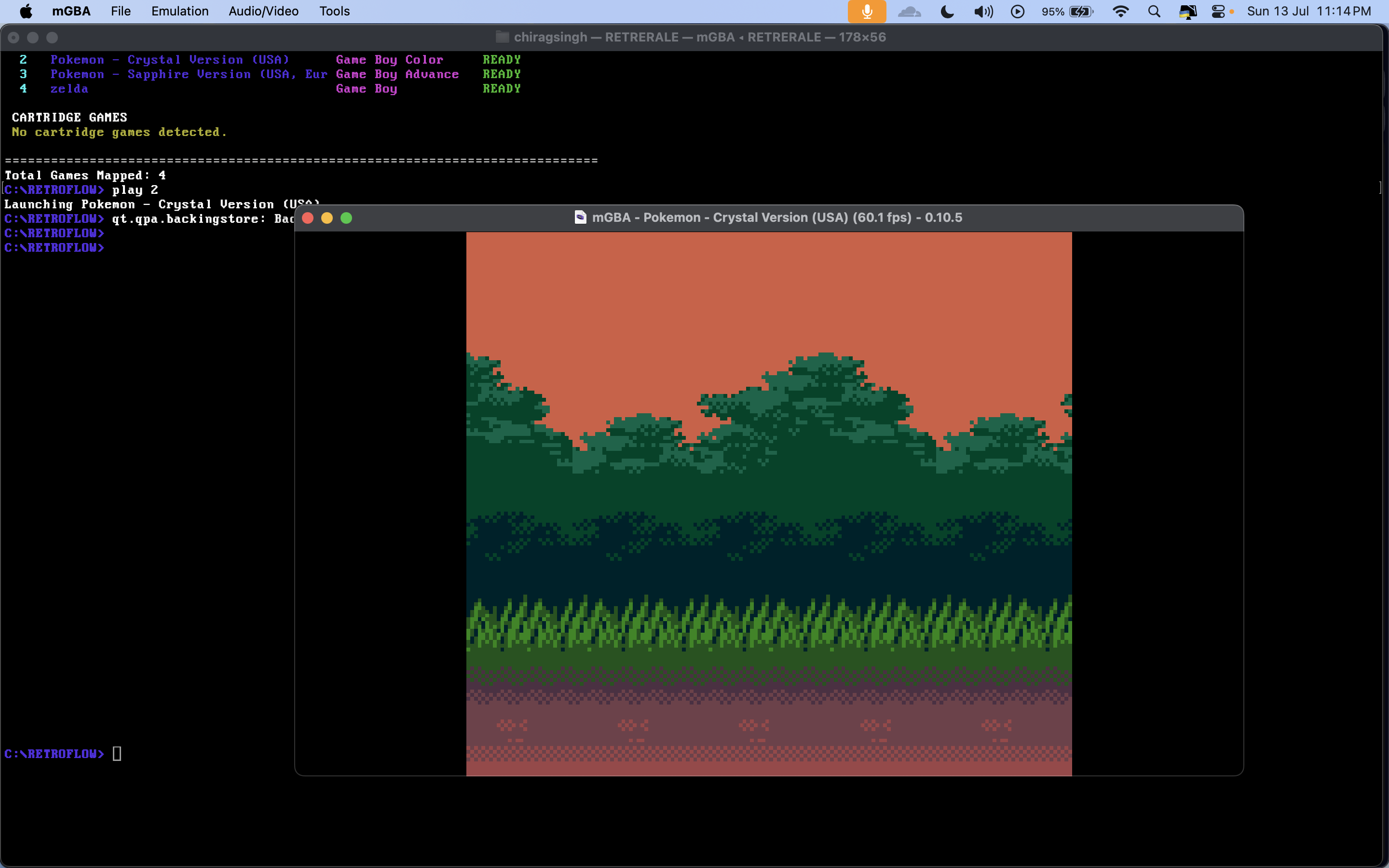The image size is (1389, 868).
Task: Click the Now Playing play icon
Action: click(x=1017, y=12)
